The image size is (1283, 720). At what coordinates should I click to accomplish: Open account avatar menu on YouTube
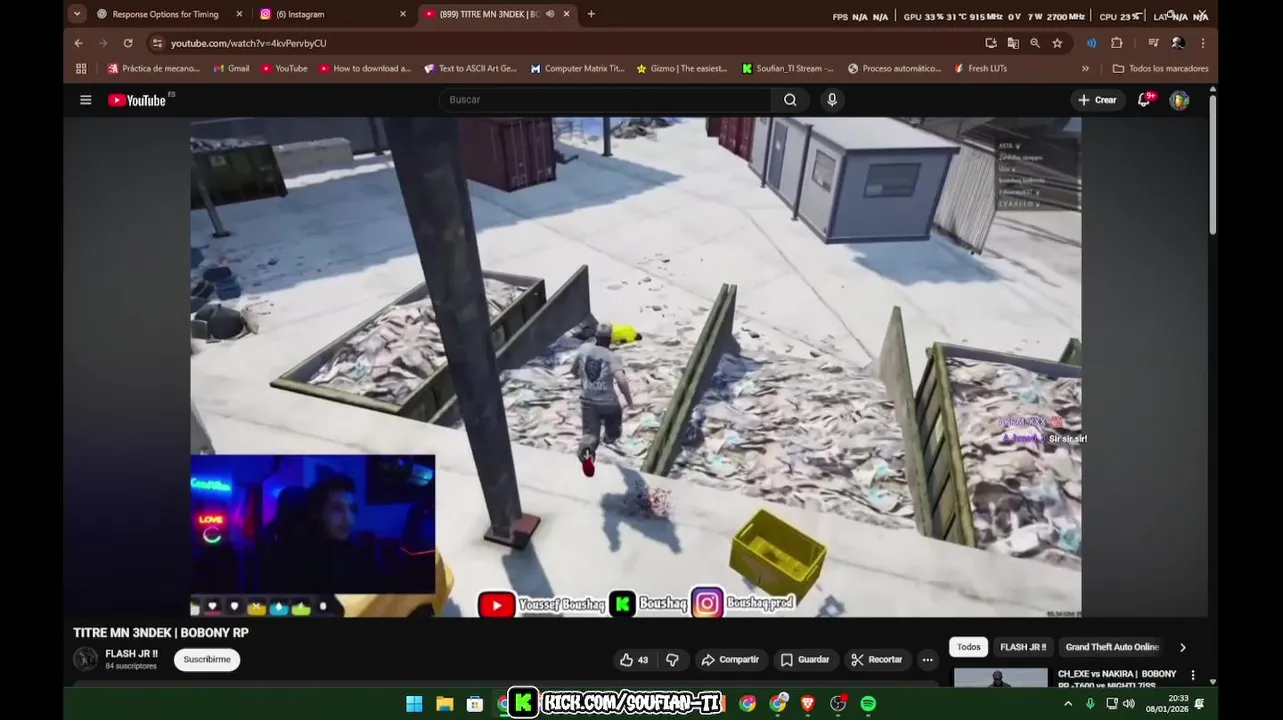pyautogui.click(x=1179, y=100)
